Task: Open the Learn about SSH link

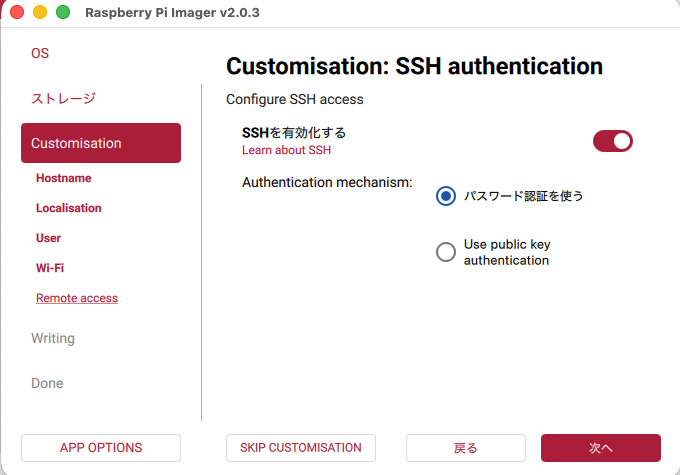Action: click(x=286, y=150)
